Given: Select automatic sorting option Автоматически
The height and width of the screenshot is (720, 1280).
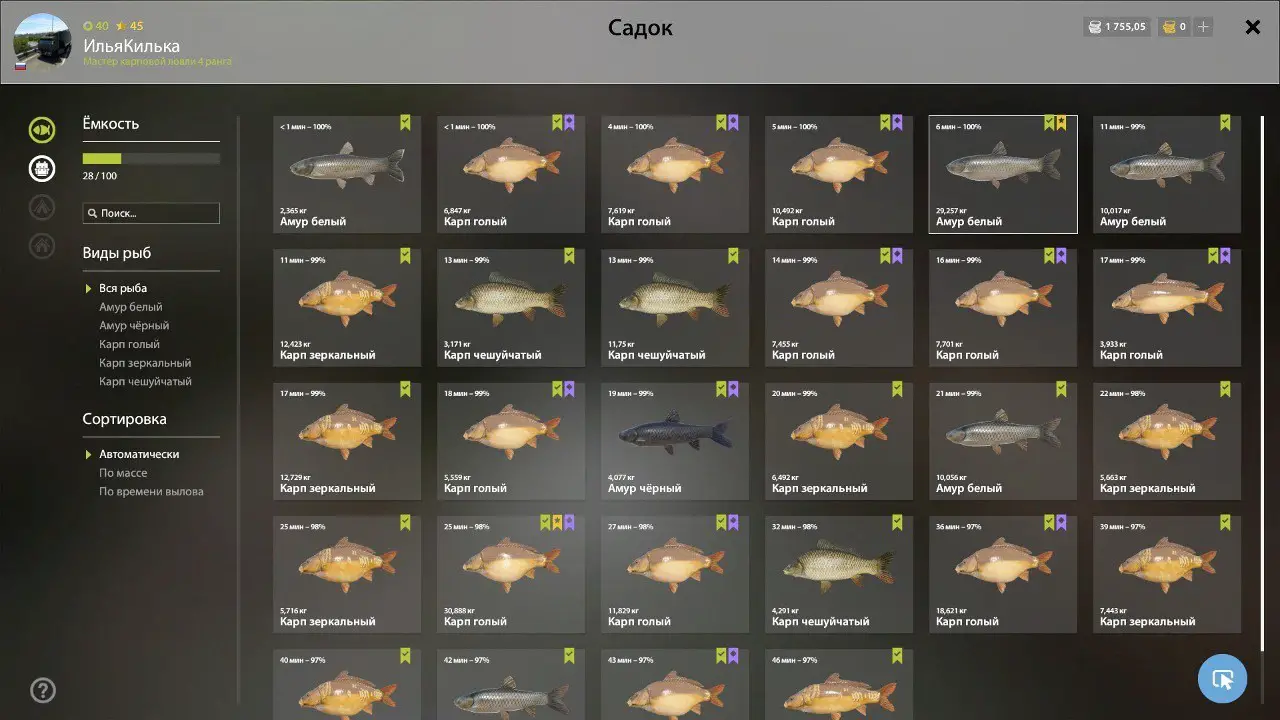Looking at the screenshot, I should (139, 454).
